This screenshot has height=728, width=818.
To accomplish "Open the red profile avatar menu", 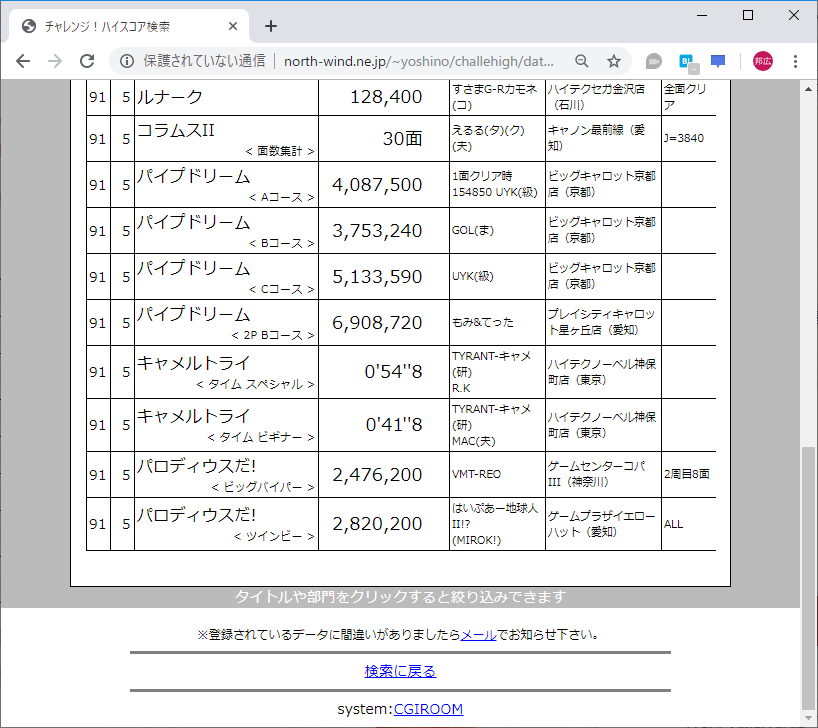I will (763, 61).
